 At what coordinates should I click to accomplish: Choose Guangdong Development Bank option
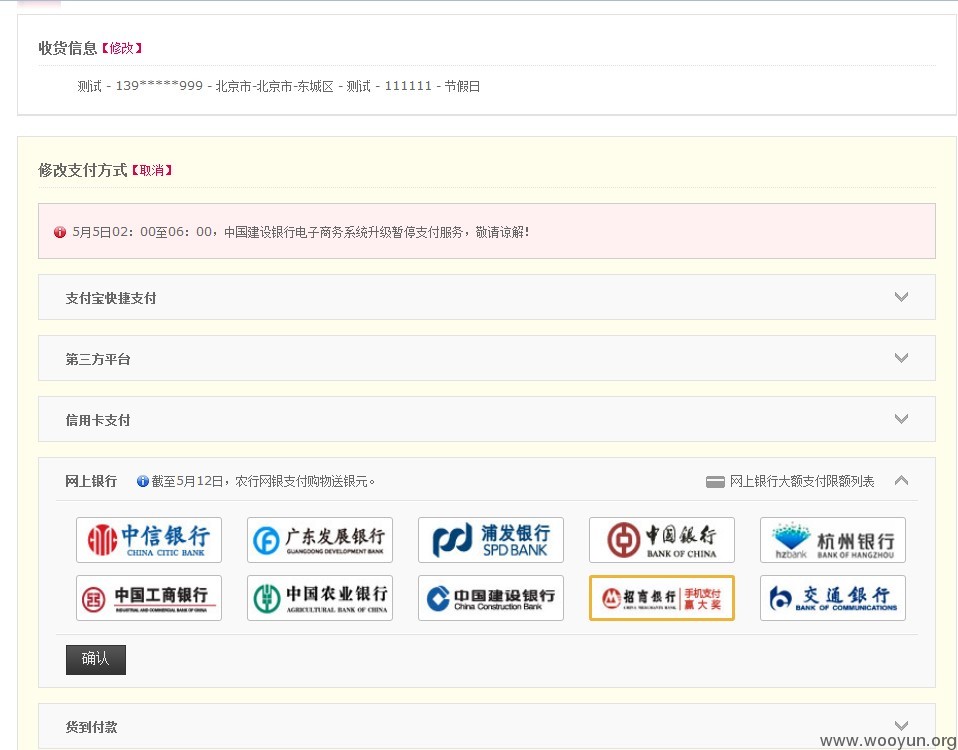(320, 540)
